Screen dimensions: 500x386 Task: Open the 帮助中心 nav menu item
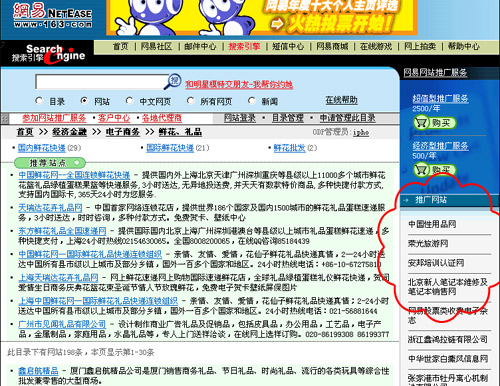coord(464,46)
